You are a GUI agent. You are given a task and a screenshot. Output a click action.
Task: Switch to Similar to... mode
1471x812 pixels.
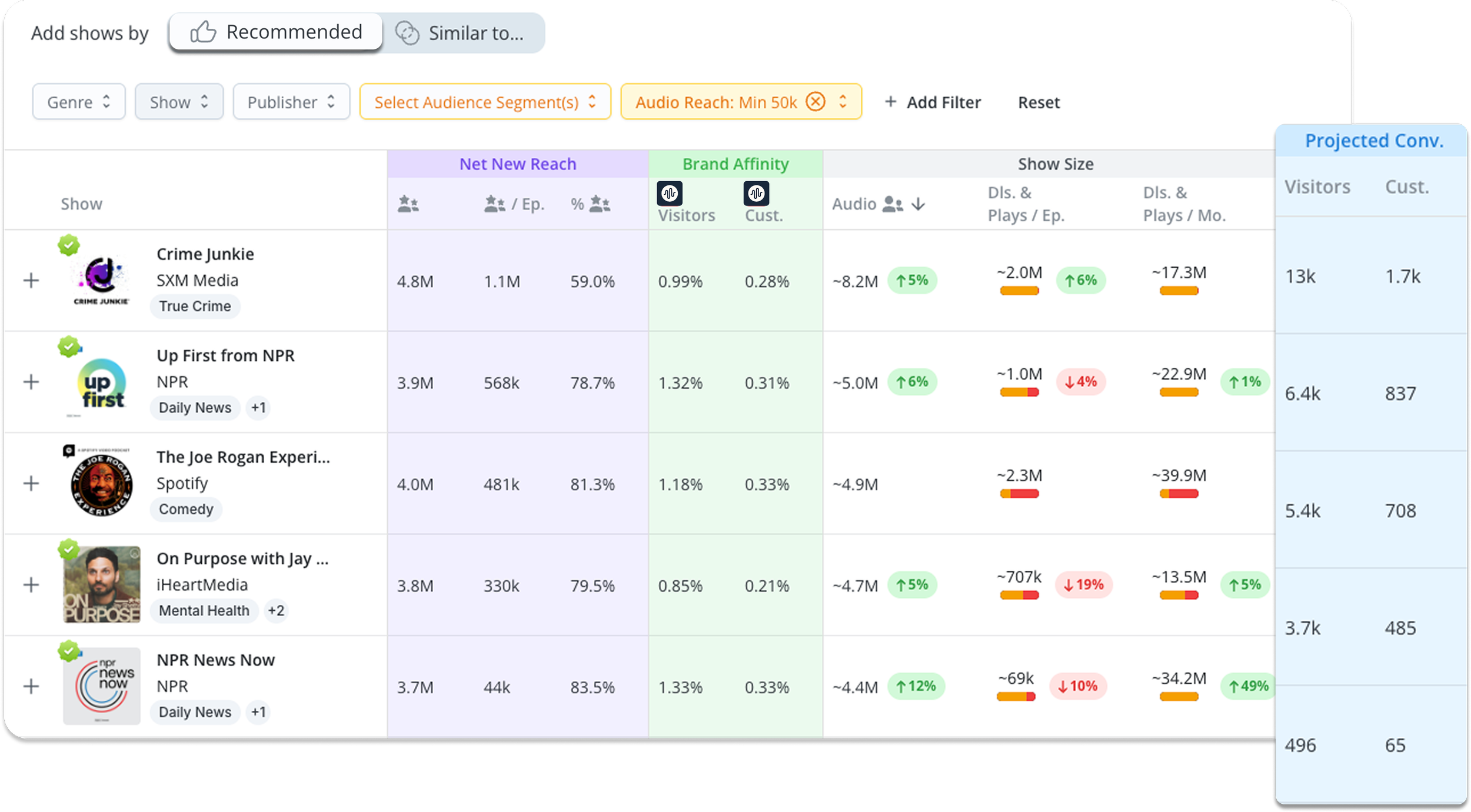(463, 34)
